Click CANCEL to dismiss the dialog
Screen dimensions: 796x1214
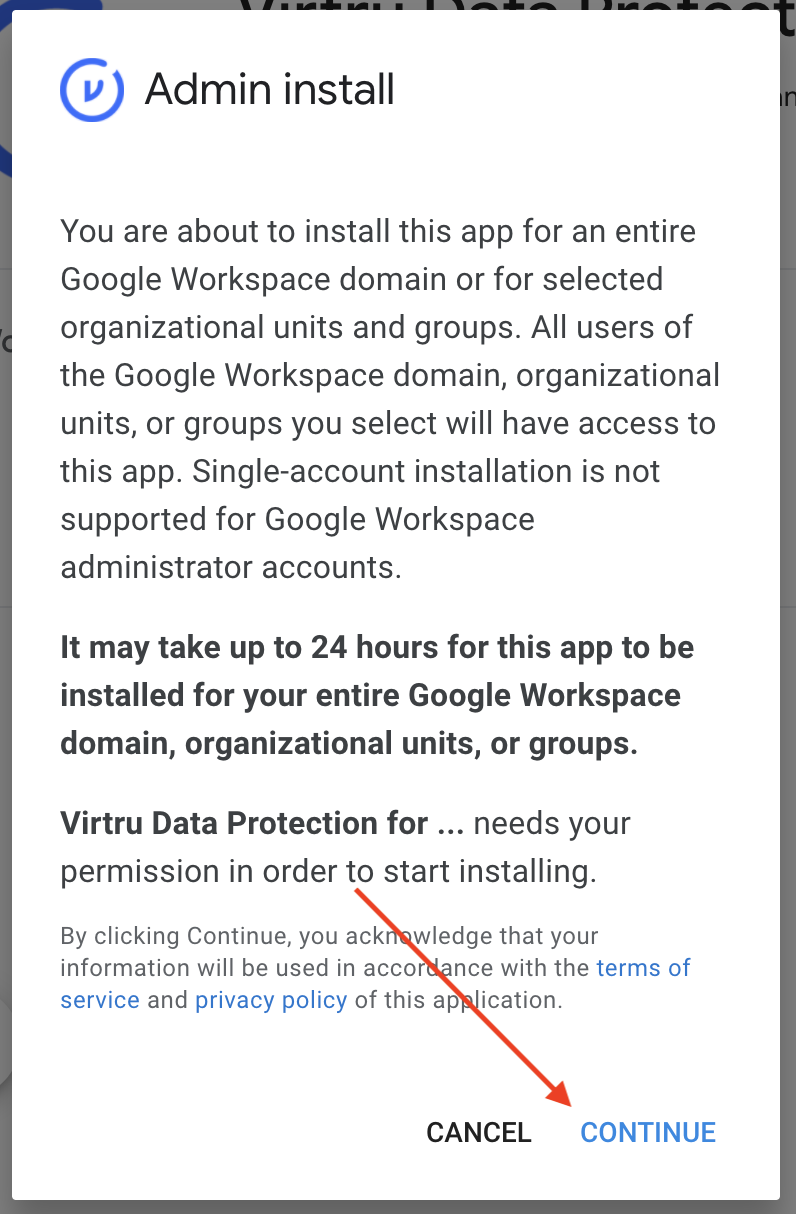tap(478, 1132)
